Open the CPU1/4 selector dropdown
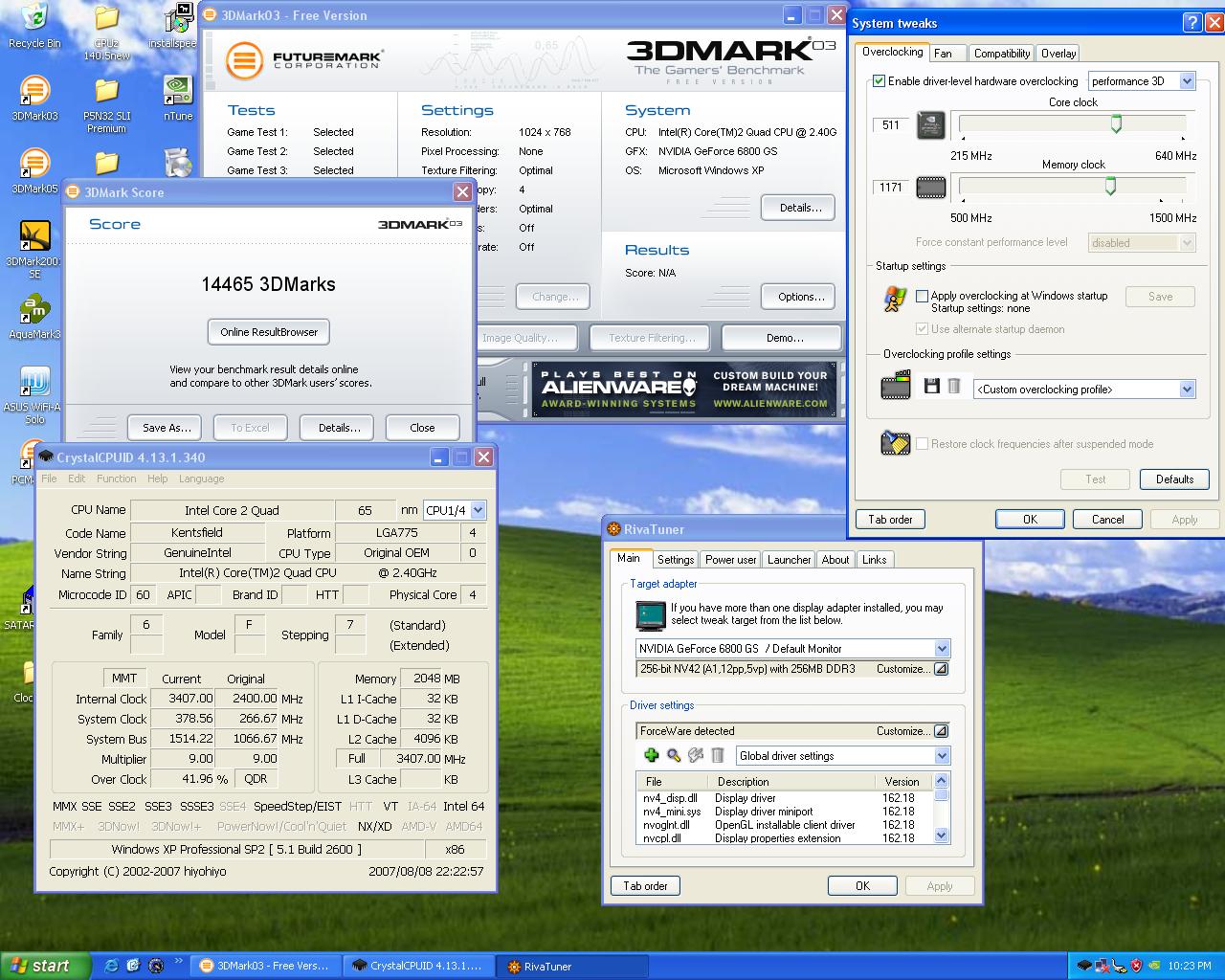Viewport: 1225px width, 980px height. [478, 510]
